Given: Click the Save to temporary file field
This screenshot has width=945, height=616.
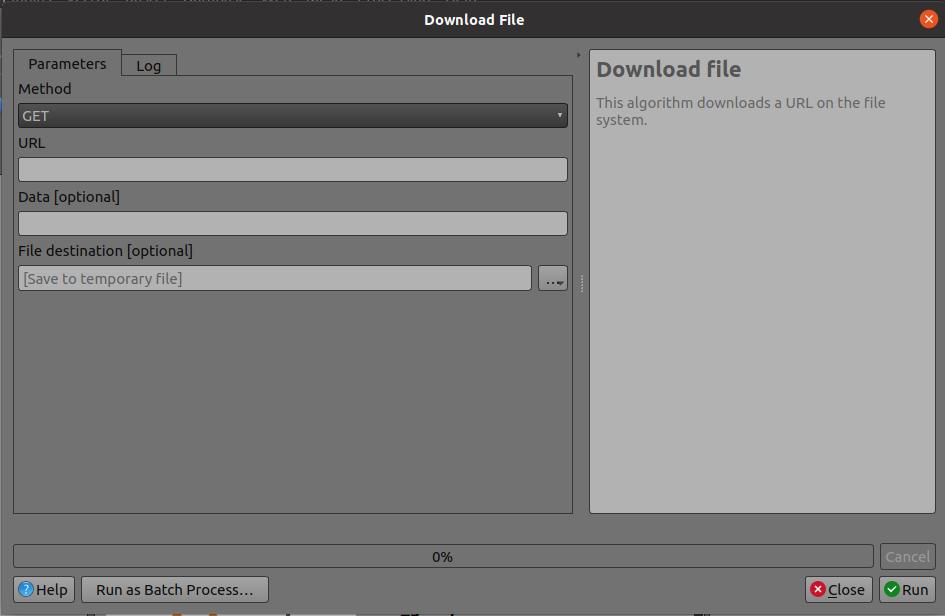Looking at the screenshot, I should (x=274, y=278).
